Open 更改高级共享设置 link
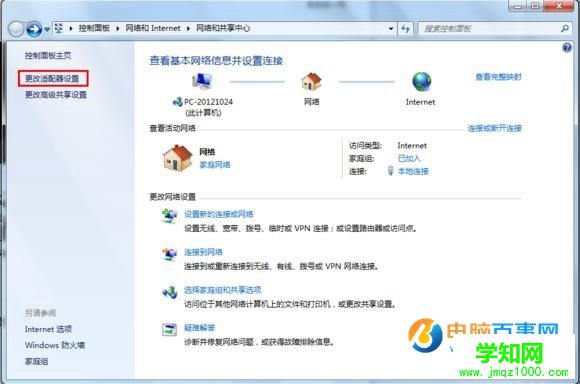Image resolution: width=580 pixels, height=384 pixels. 56,95
